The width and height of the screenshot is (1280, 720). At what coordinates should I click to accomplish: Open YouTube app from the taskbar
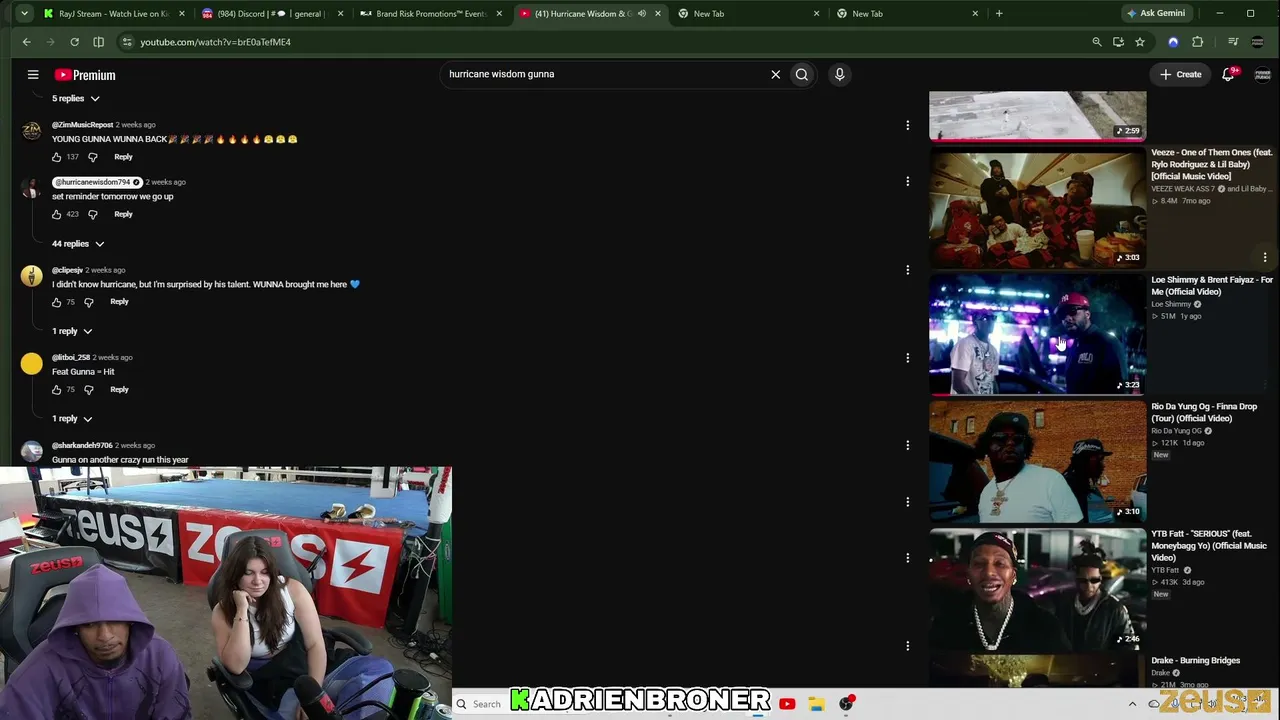[x=787, y=704]
